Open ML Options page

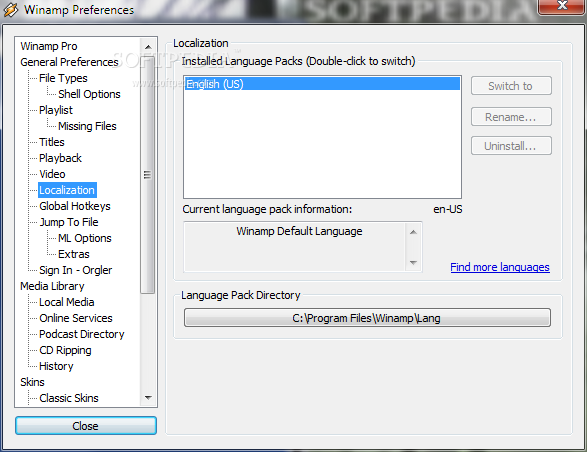85,238
